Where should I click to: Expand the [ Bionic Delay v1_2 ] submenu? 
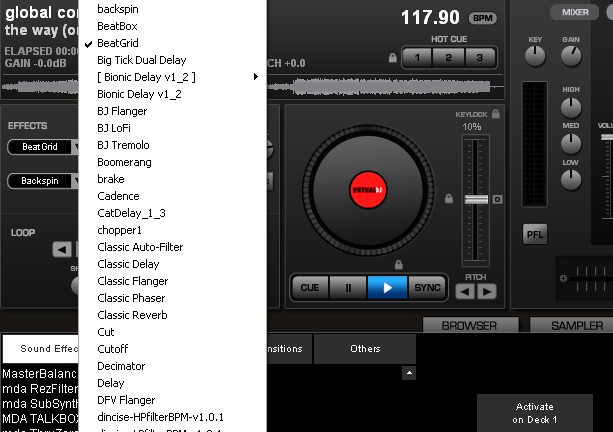pos(172,77)
